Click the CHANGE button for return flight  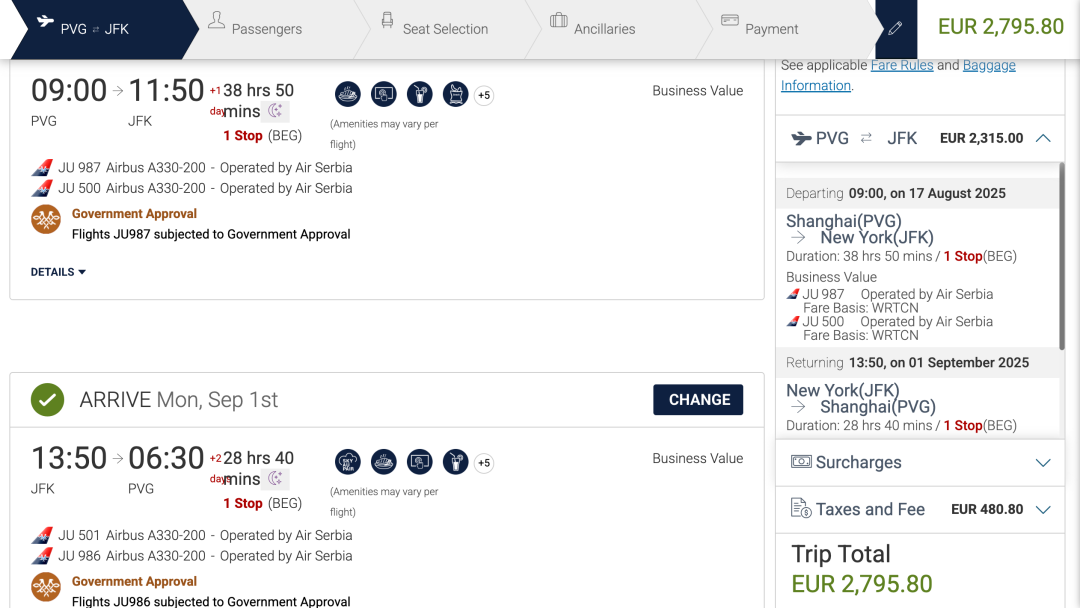pyautogui.click(x=698, y=399)
